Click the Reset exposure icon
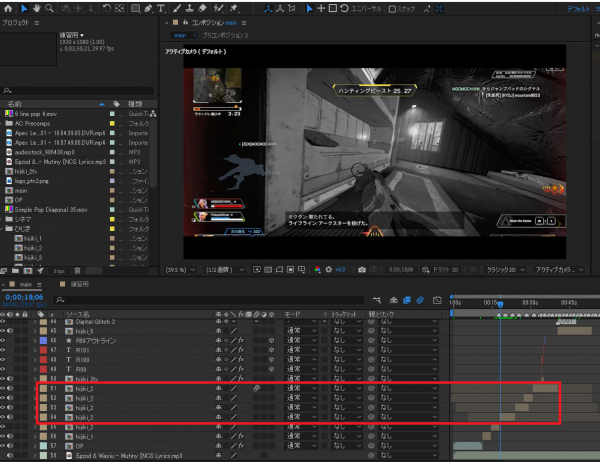 click(328, 269)
